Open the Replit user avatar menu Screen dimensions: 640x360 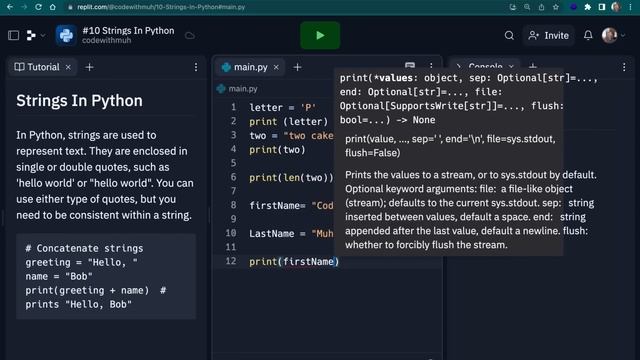click(613, 36)
